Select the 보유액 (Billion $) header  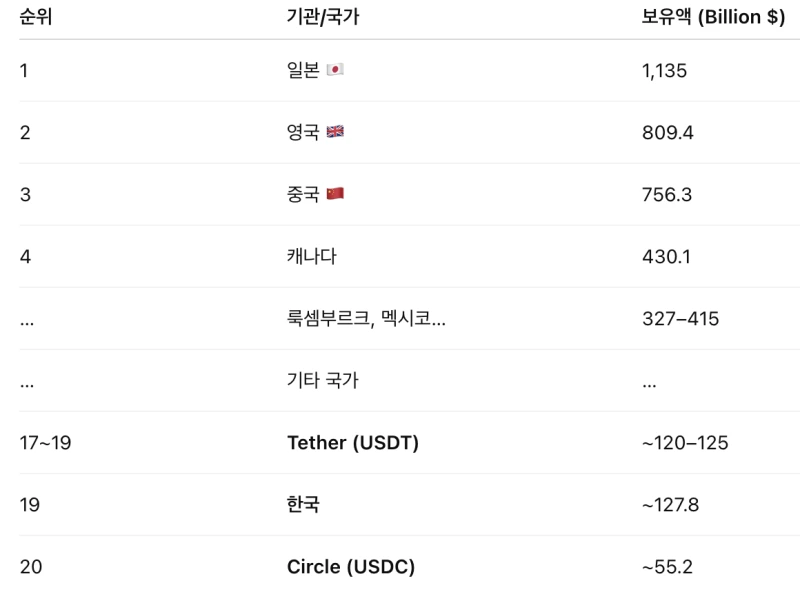pyautogui.click(x=713, y=17)
